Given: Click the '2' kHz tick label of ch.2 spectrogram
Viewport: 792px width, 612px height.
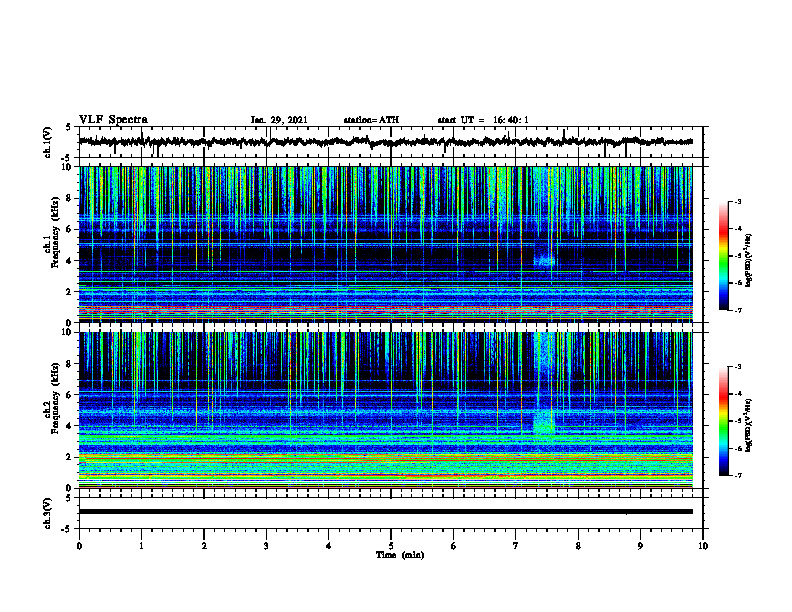Looking at the screenshot, I should [70, 457].
